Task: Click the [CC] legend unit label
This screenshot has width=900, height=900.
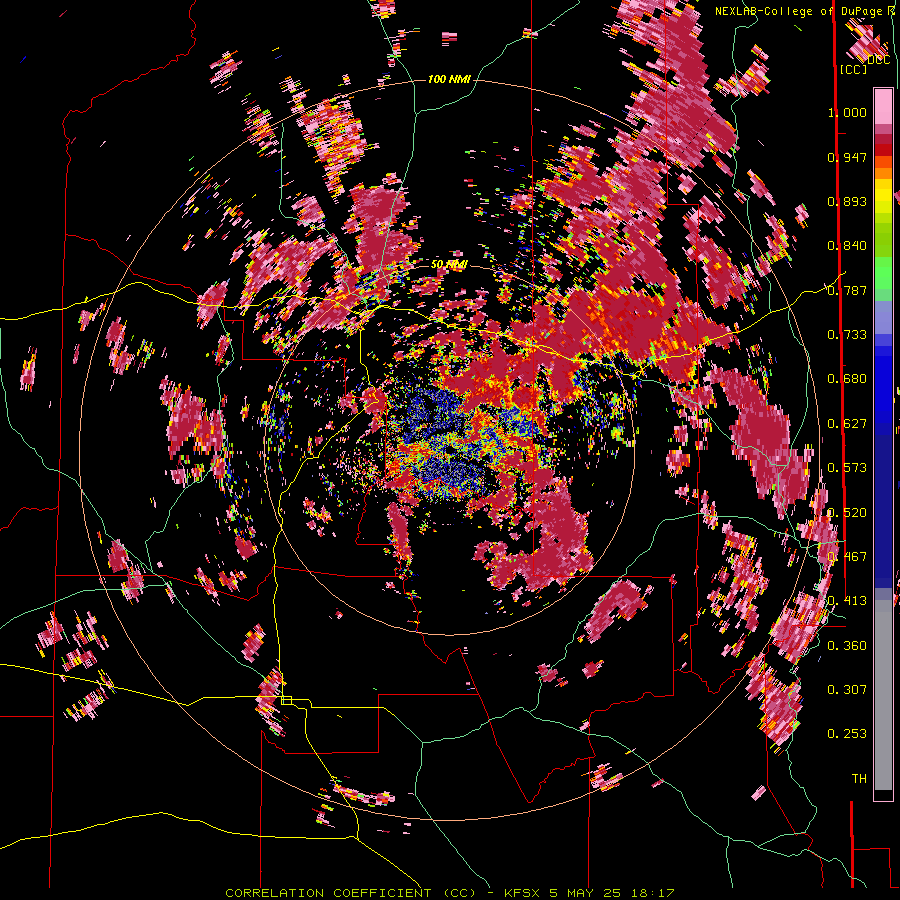Action: pyautogui.click(x=853, y=69)
